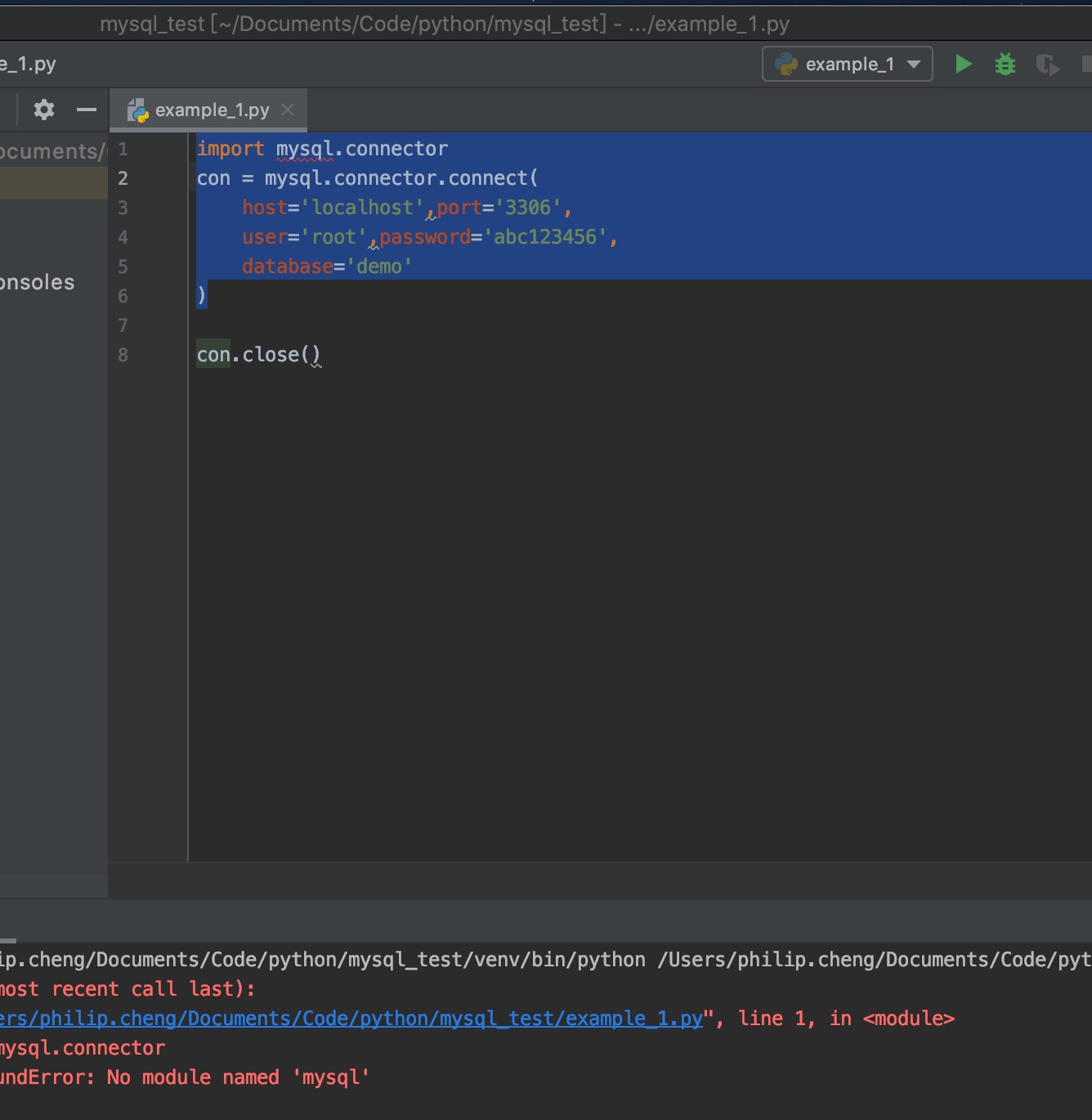Click the database='demo' argument
The image size is (1092, 1120).
(x=327, y=267)
